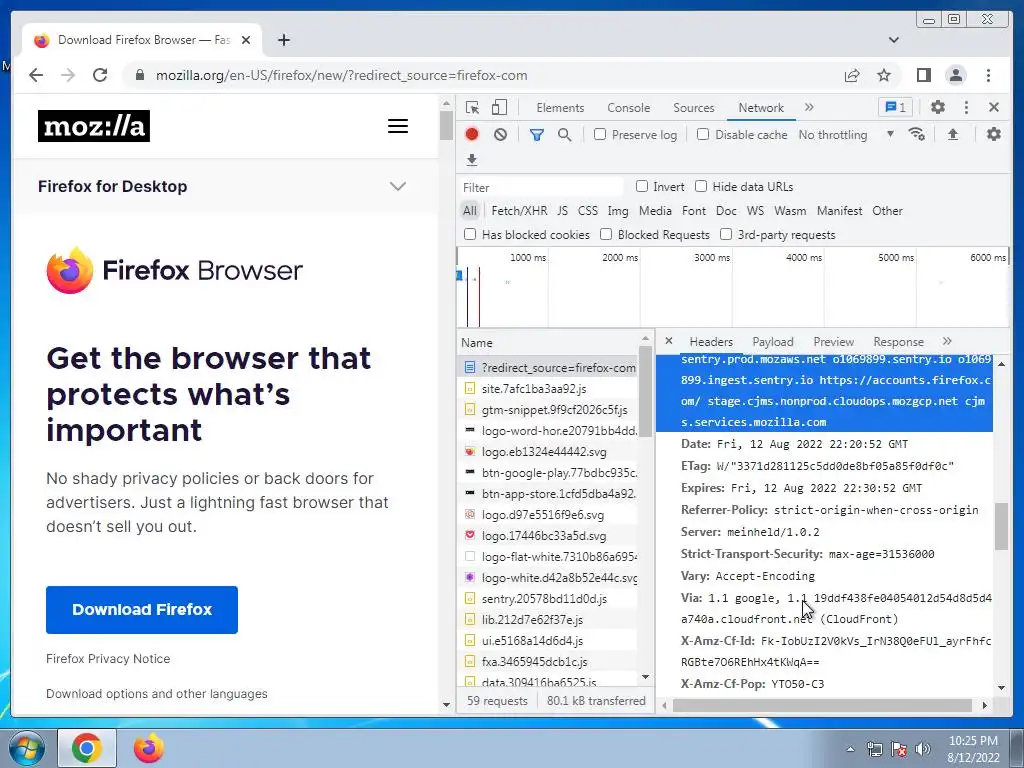
Task: Close the Download Firefox Browser tab
Action: [246, 40]
